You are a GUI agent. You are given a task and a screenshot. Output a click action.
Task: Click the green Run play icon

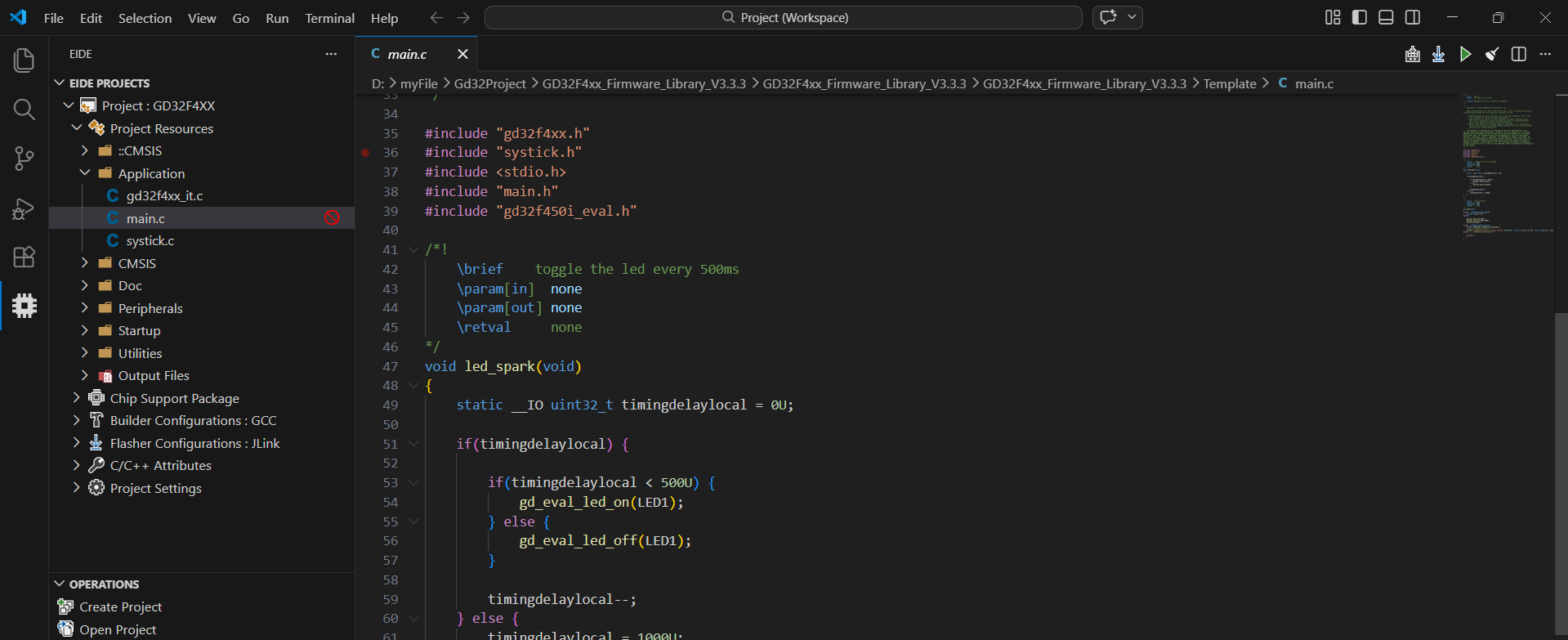1465,54
